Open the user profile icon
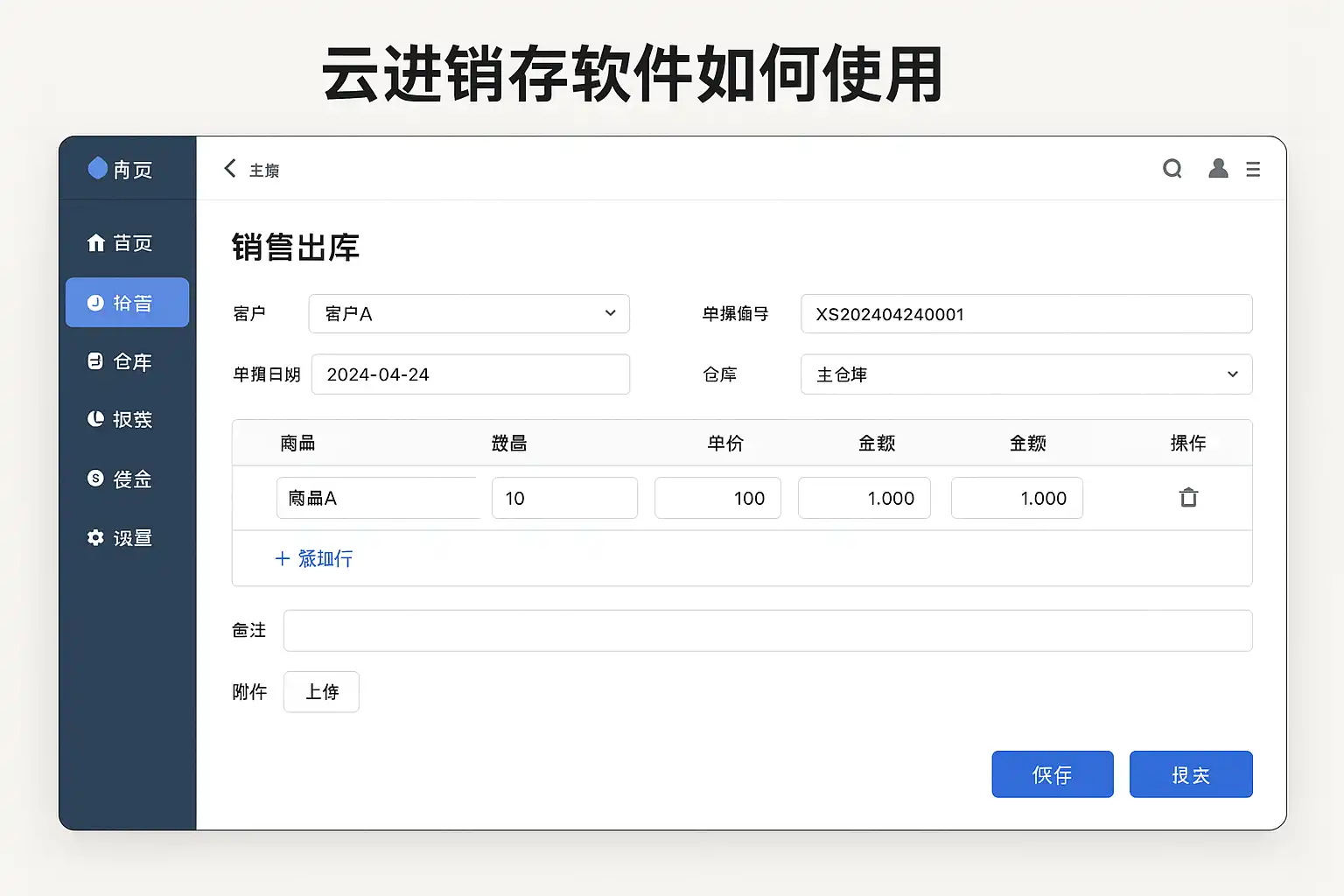 pyautogui.click(x=1217, y=168)
